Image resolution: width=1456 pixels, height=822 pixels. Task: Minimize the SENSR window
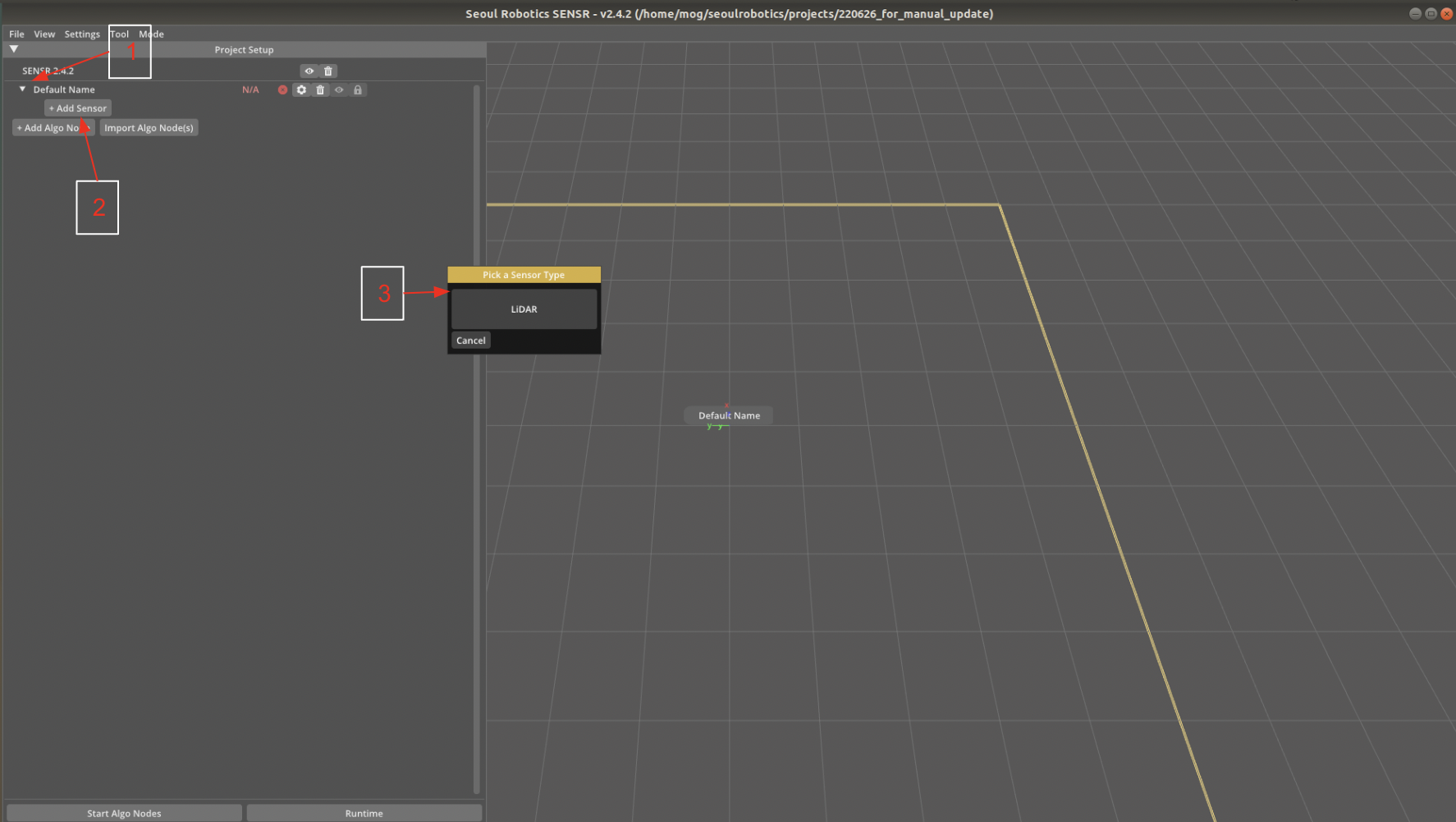[x=1415, y=13]
